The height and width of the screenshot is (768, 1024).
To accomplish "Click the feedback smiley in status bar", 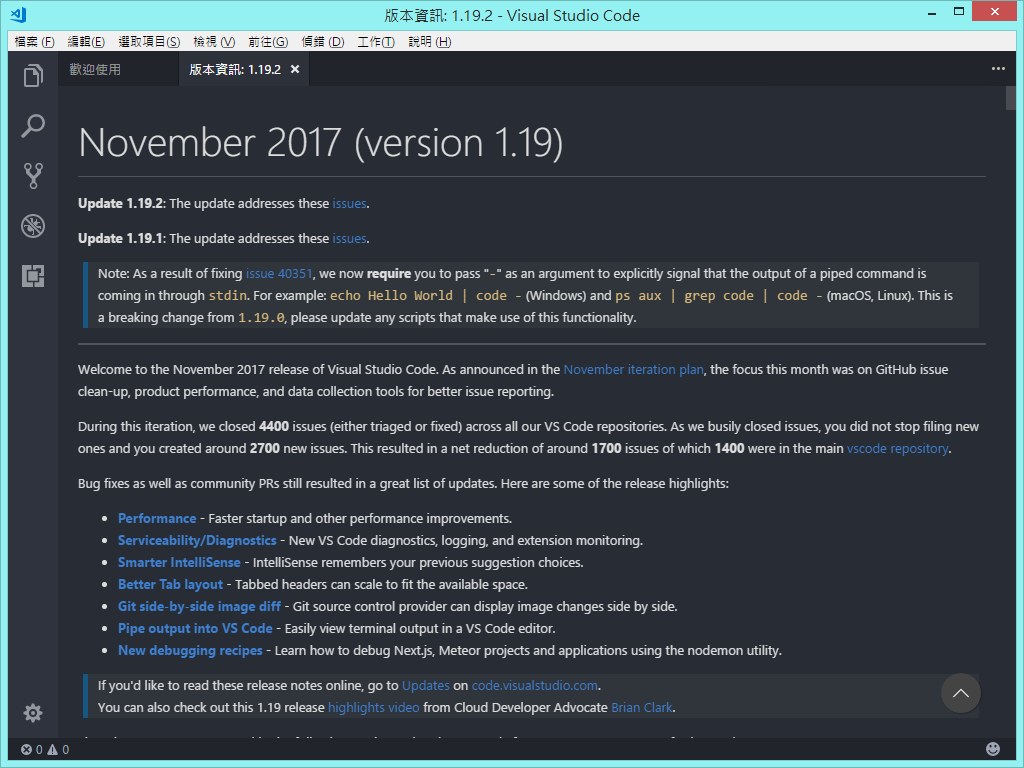I will (x=993, y=749).
